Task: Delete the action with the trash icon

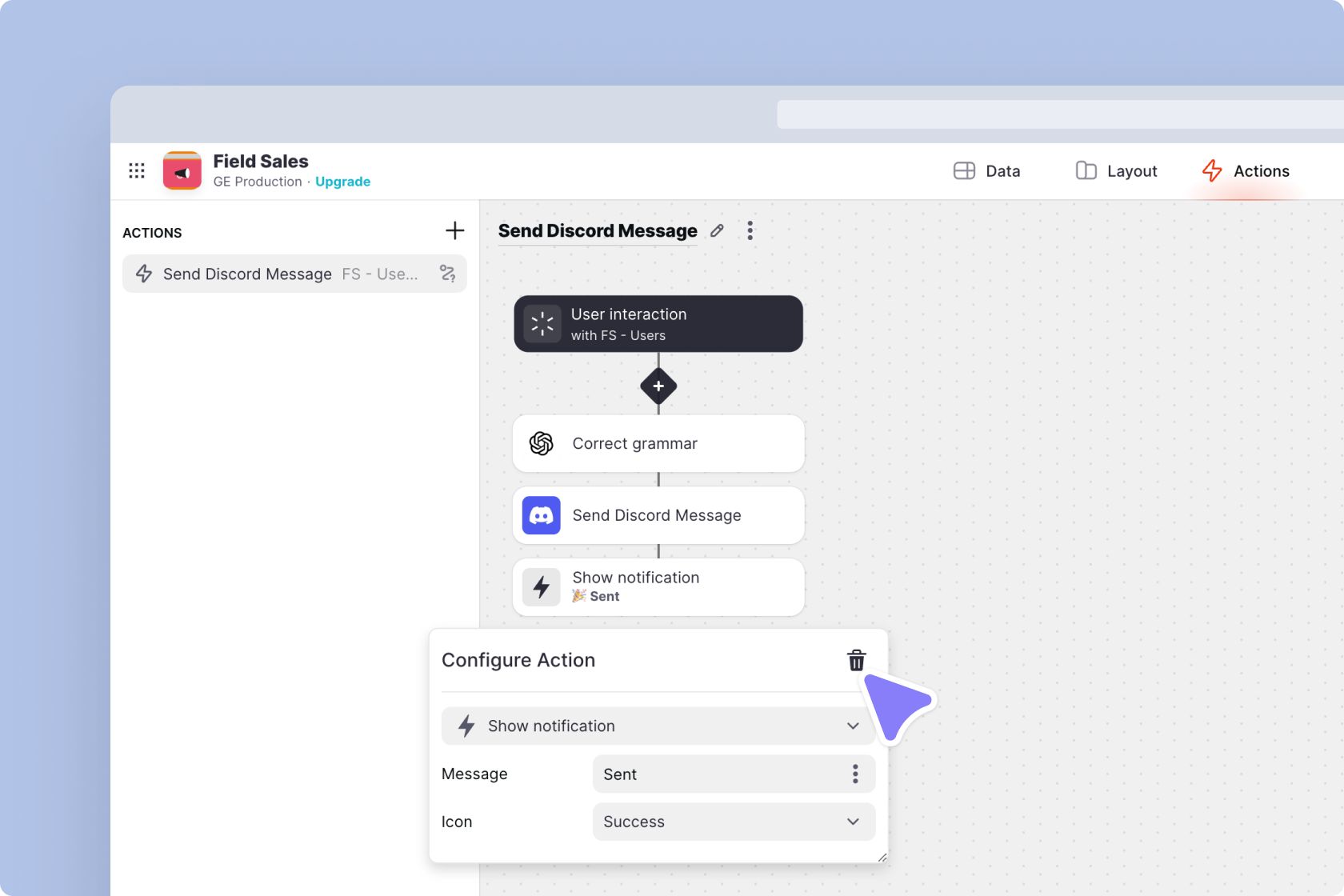Action: point(856,660)
